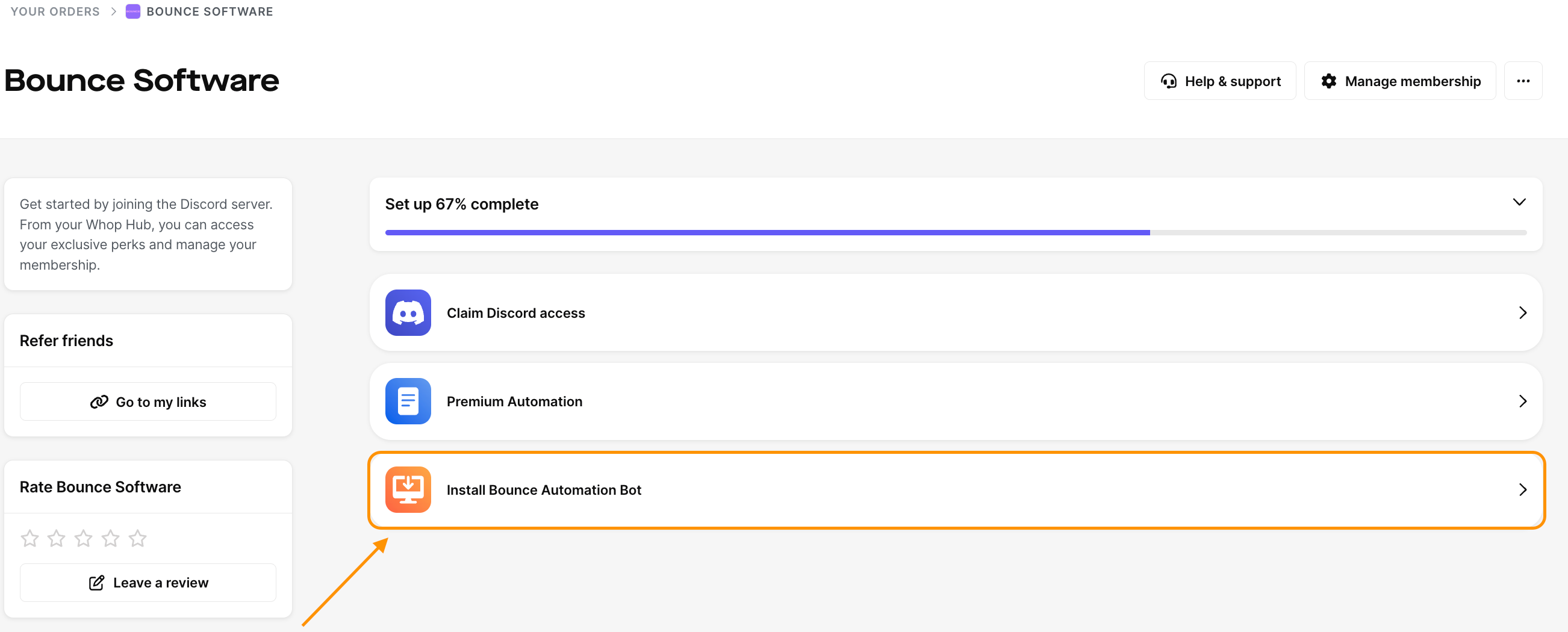
Task: Click the headset icon in Help & support
Action: coord(1168,81)
